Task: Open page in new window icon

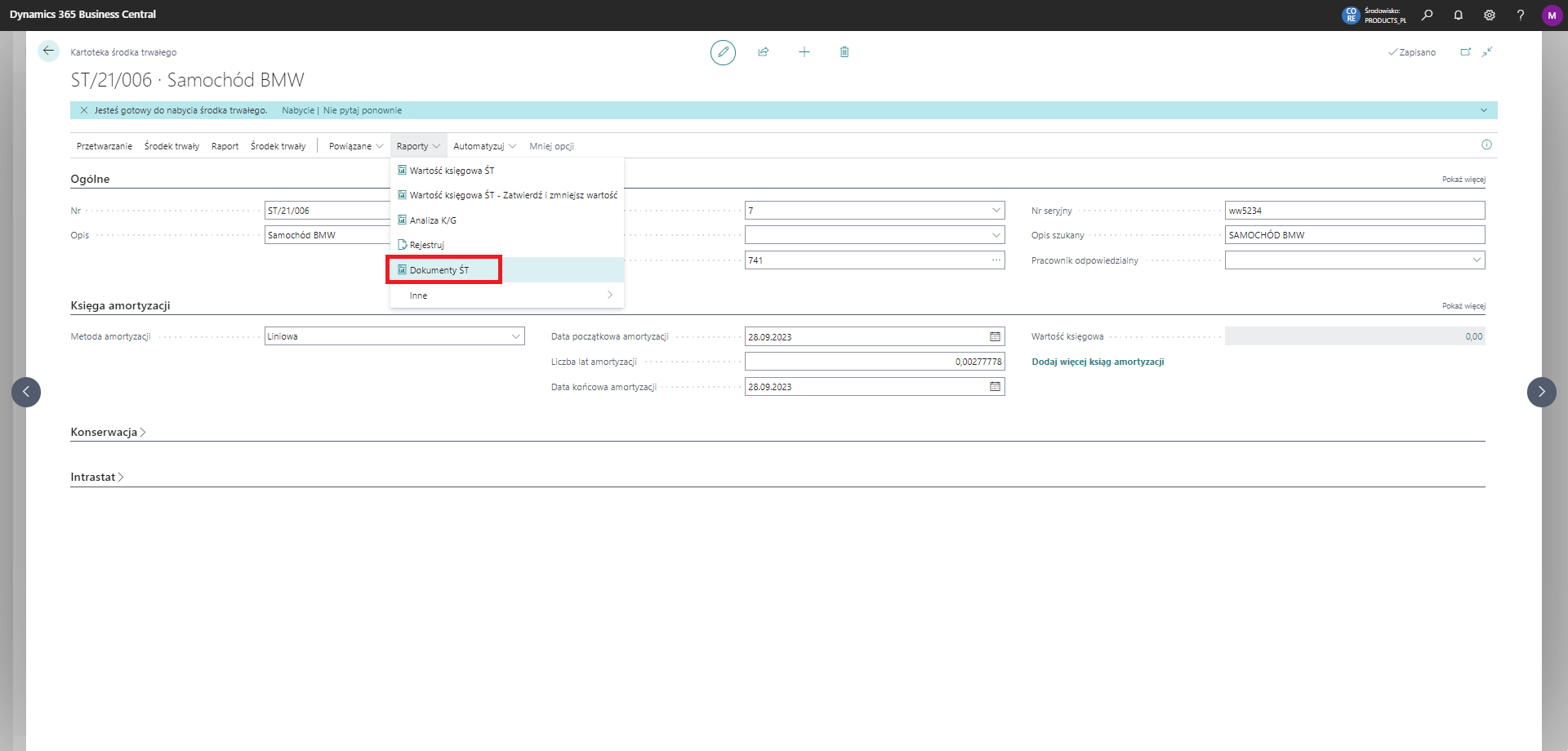Action: (x=1466, y=51)
